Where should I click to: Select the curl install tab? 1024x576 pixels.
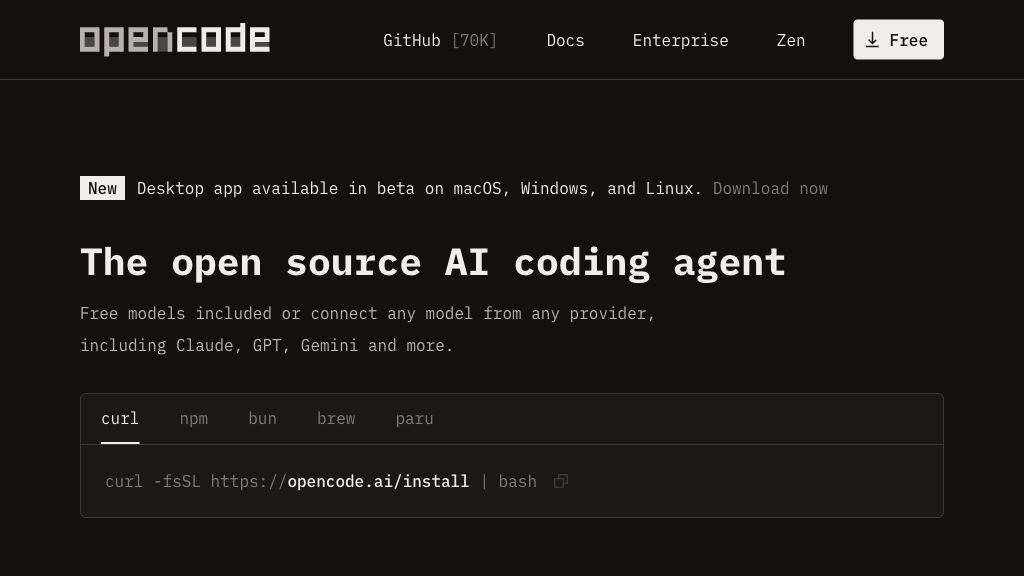tap(120, 418)
